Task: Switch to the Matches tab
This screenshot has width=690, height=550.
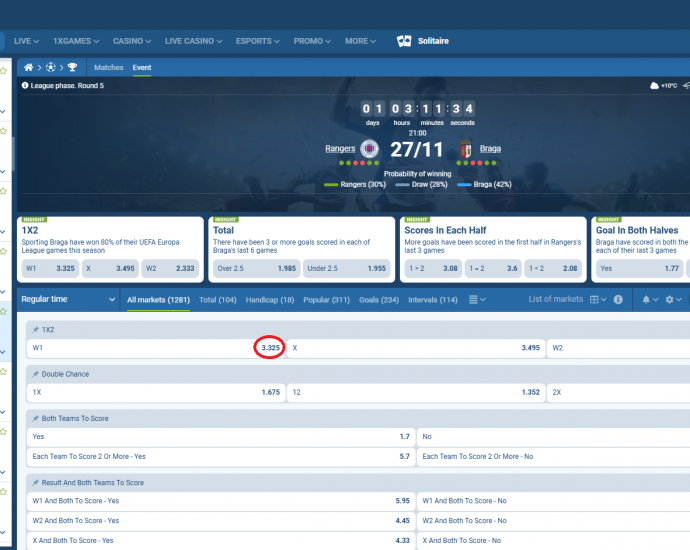Action: coord(108,68)
